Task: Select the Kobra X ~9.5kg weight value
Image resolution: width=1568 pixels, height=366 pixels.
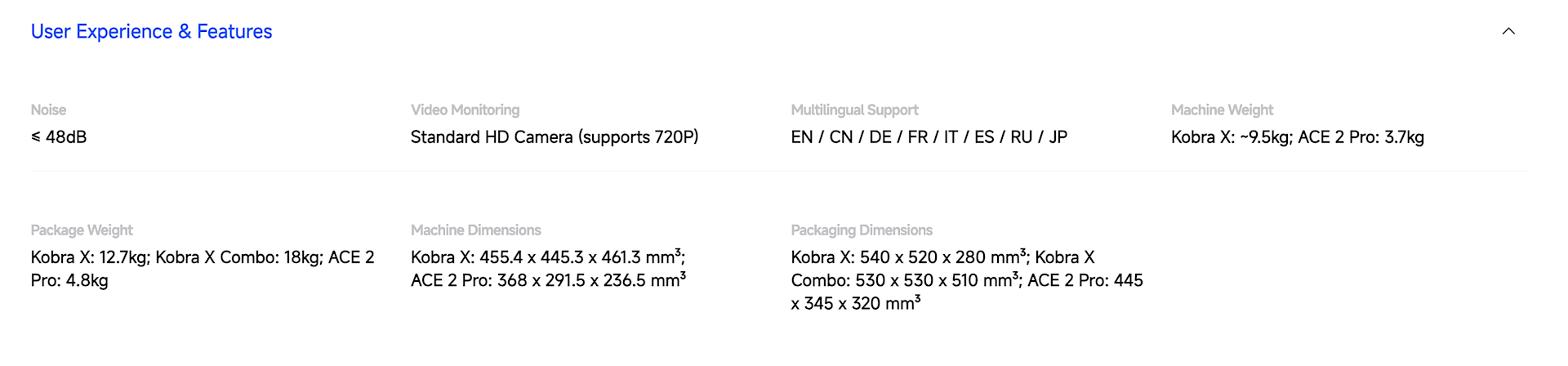Action: pos(1230,137)
